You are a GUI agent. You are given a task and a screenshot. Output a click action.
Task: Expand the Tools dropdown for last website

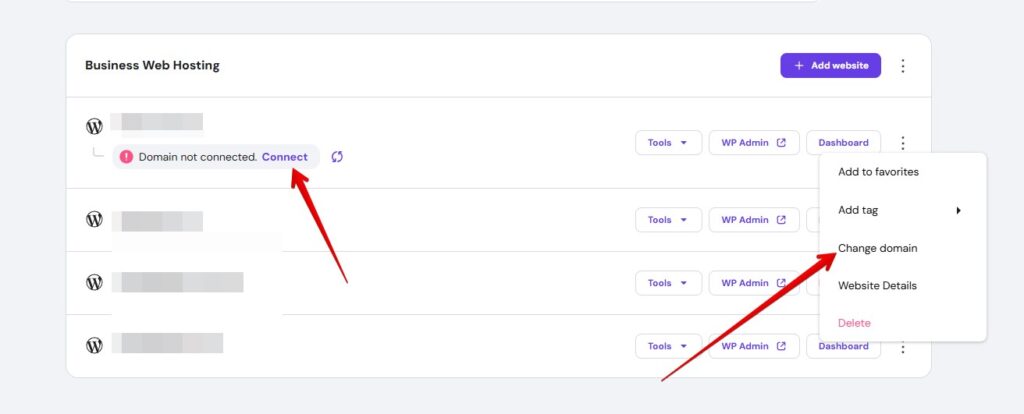[x=668, y=346]
